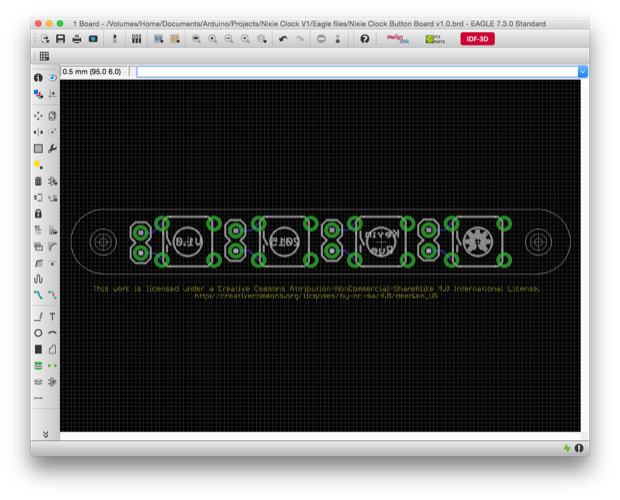620x500 pixels.
Task: Expand the command history dropdown
Action: pyautogui.click(x=583, y=72)
